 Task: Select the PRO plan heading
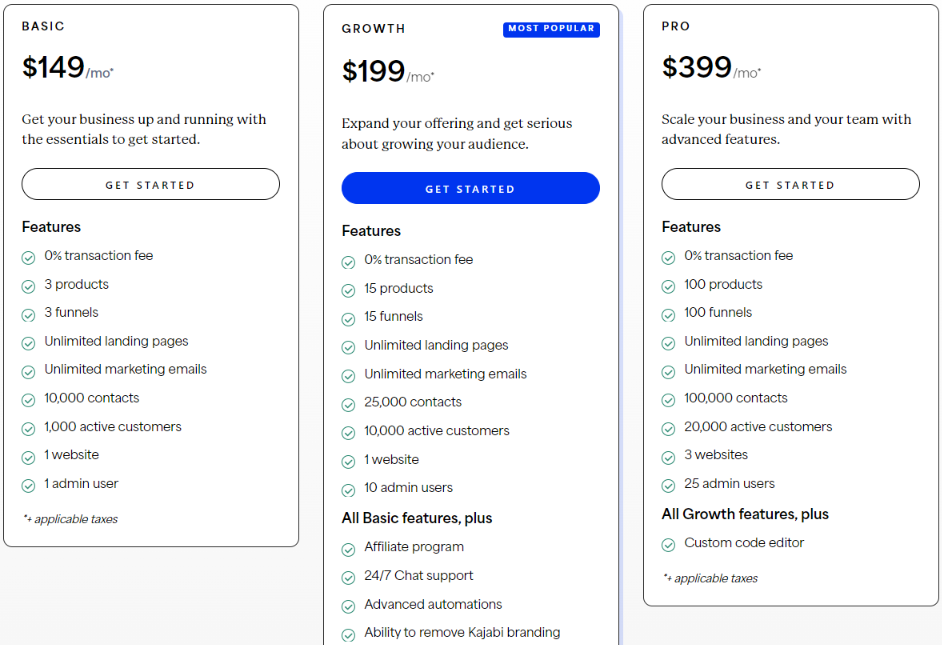click(x=675, y=26)
